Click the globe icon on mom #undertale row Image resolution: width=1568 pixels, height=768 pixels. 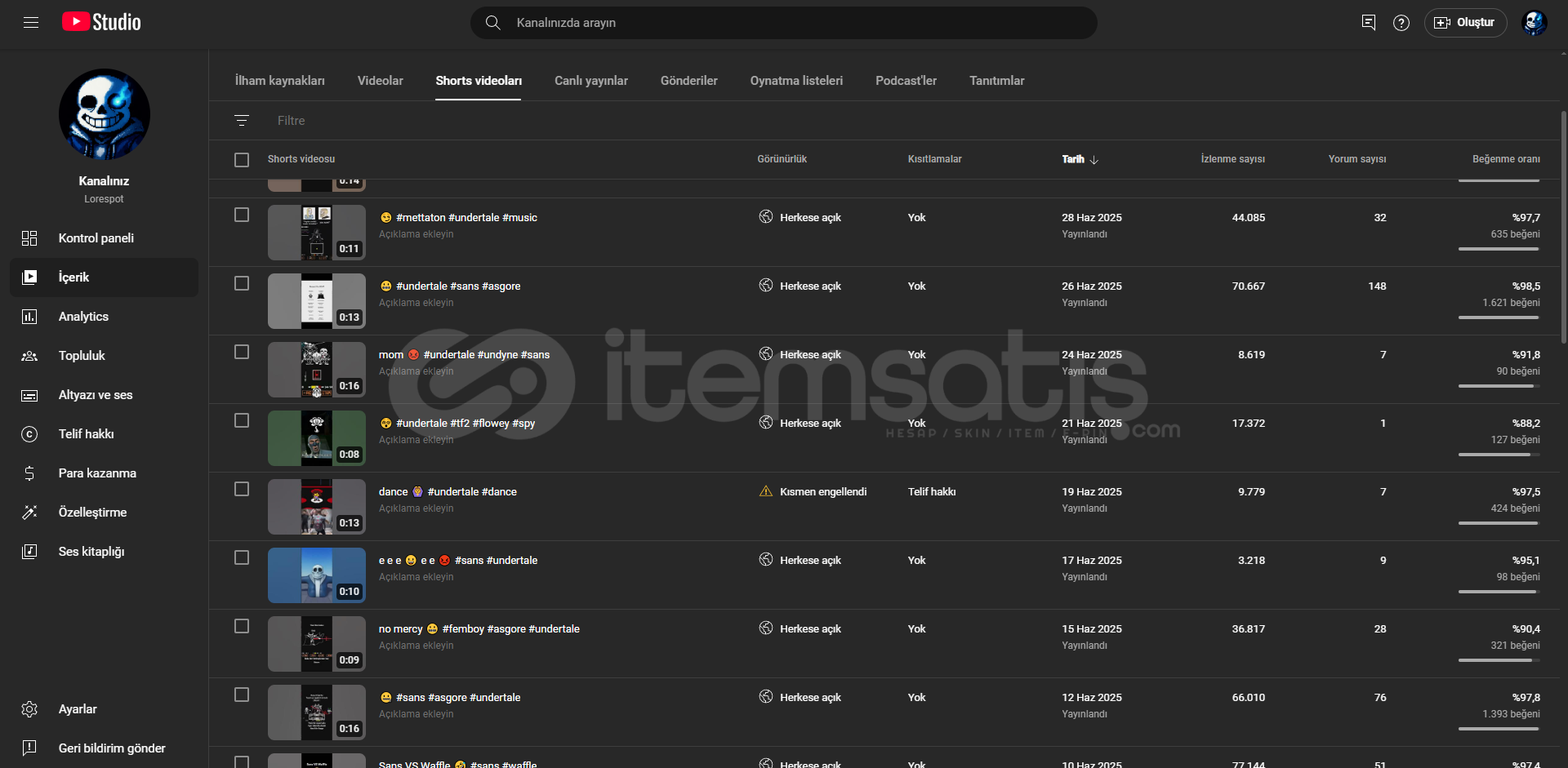pyautogui.click(x=766, y=354)
